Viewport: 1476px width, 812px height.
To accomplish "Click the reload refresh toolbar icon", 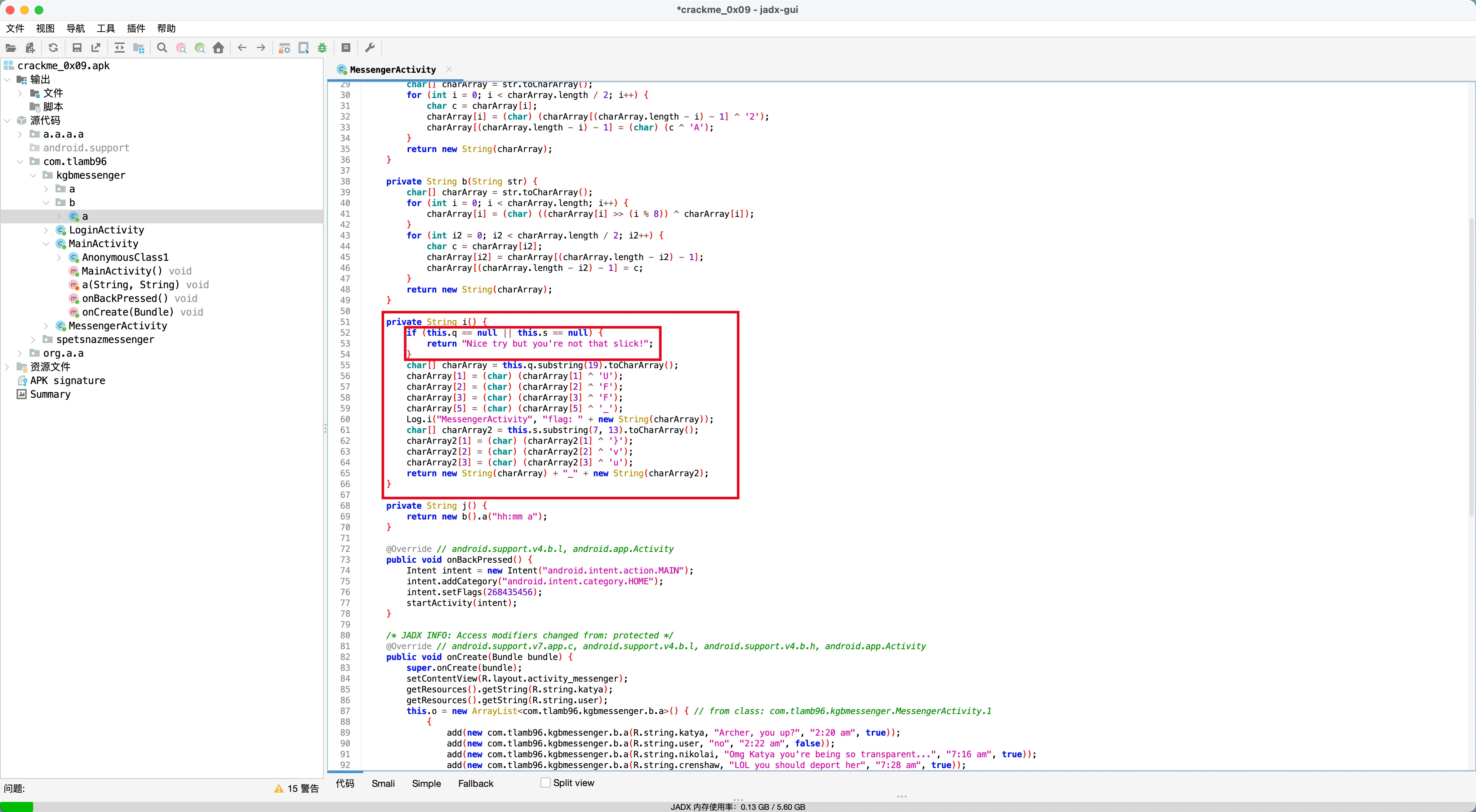I will tap(53, 48).
